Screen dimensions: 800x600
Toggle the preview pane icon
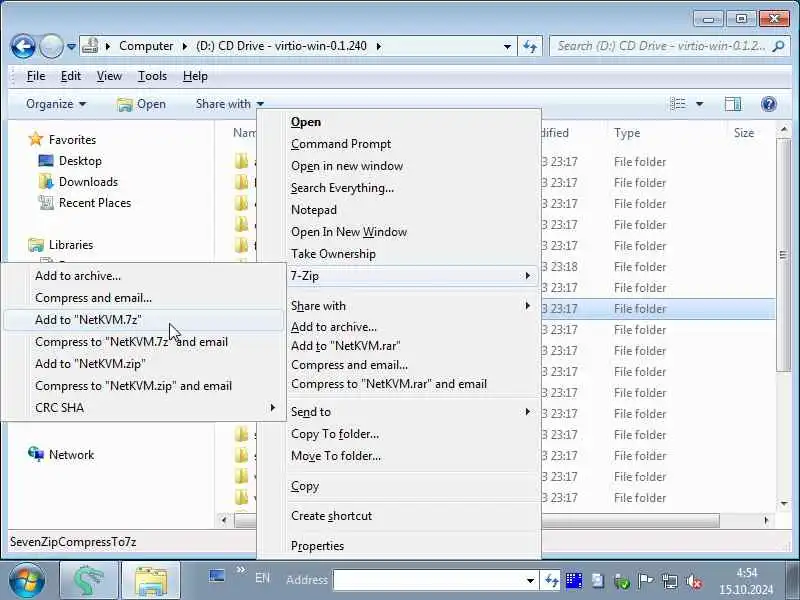(733, 104)
